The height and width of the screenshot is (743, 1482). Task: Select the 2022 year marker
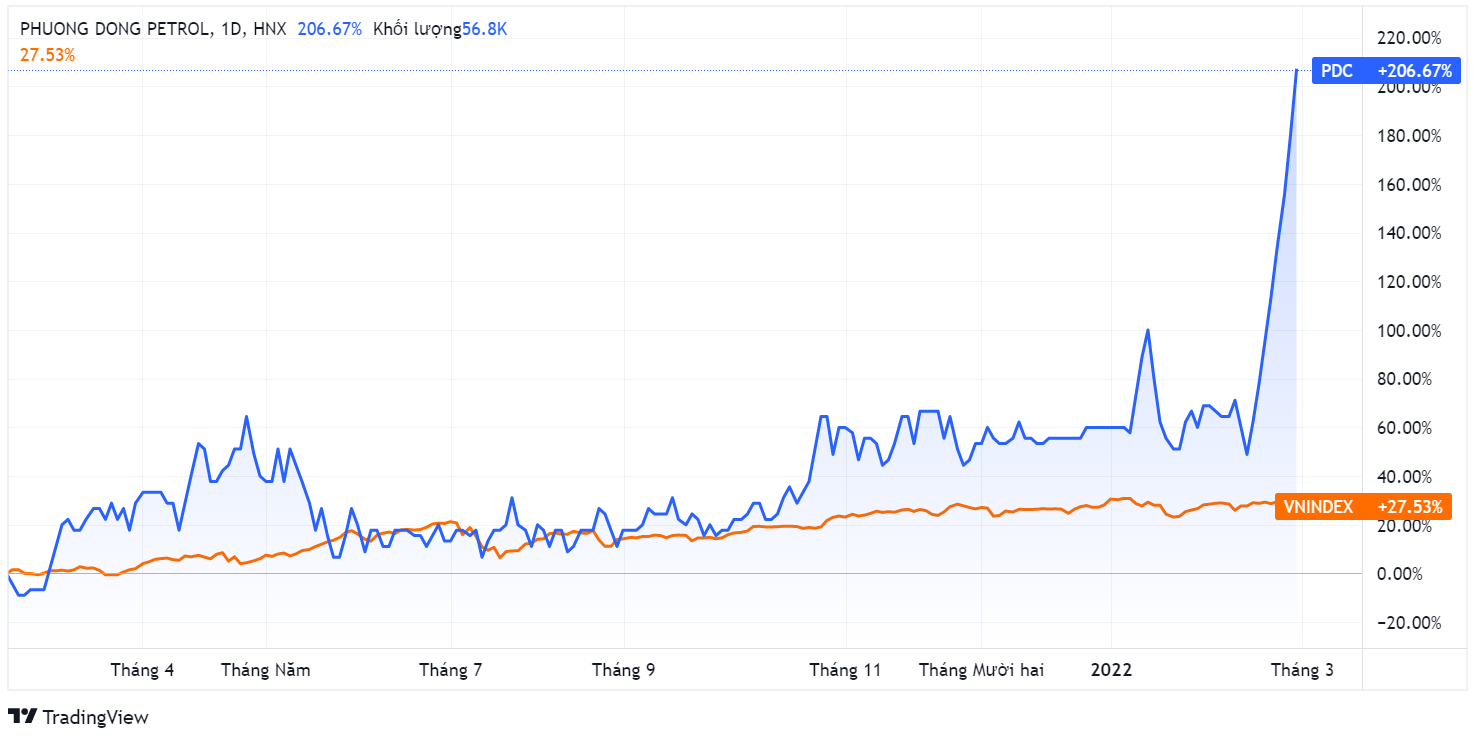tap(1111, 670)
